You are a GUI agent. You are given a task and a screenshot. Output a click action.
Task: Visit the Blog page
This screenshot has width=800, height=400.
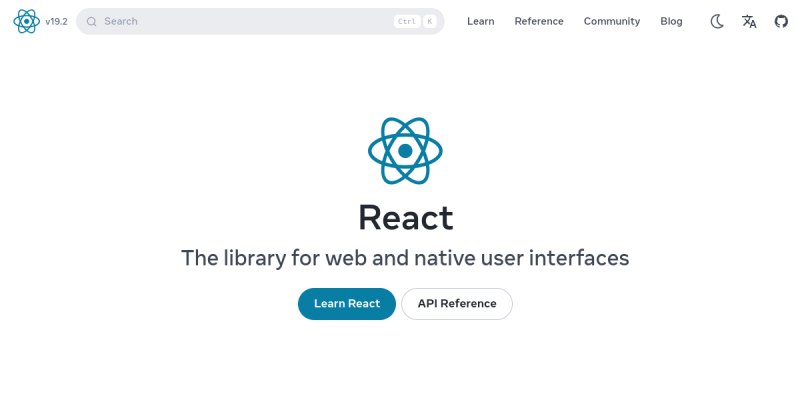pyautogui.click(x=671, y=21)
